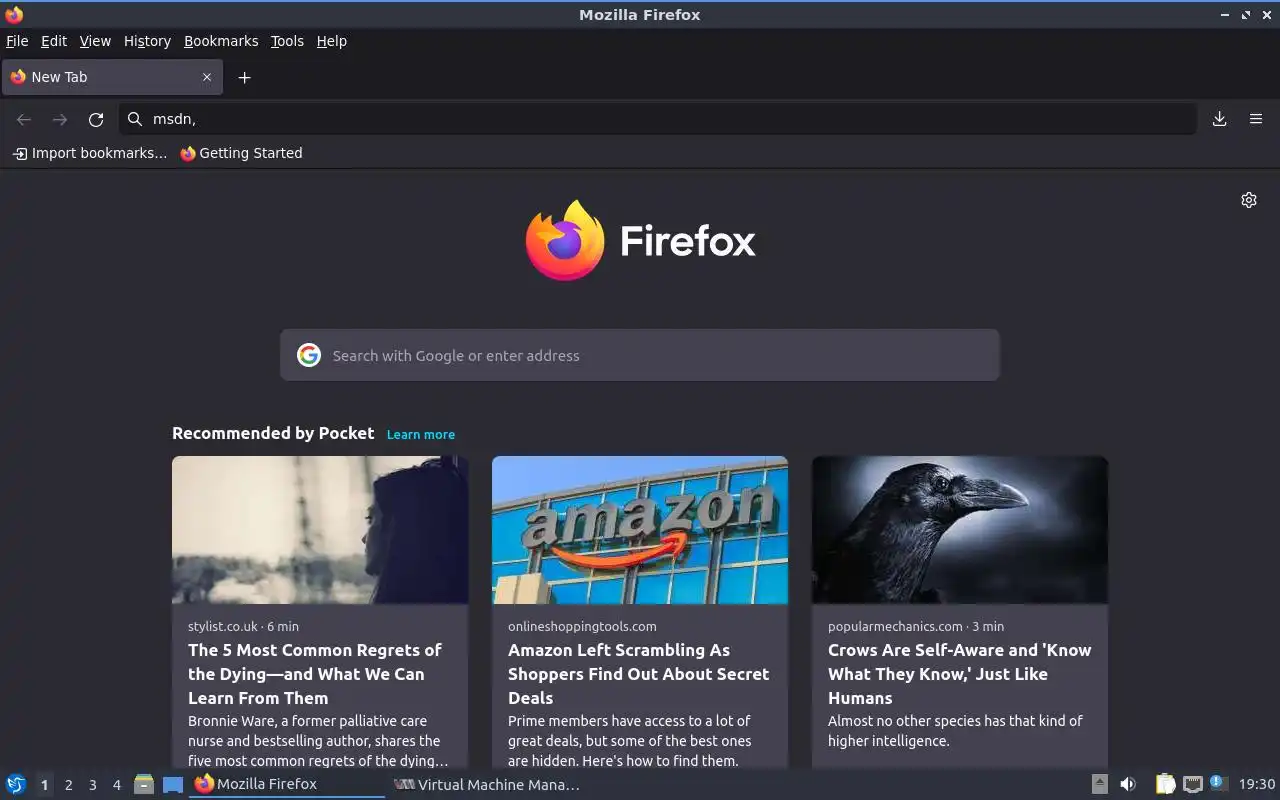This screenshot has height=800, width=1280.
Task: Click the search magnifier in address bar
Action: click(x=135, y=119)
